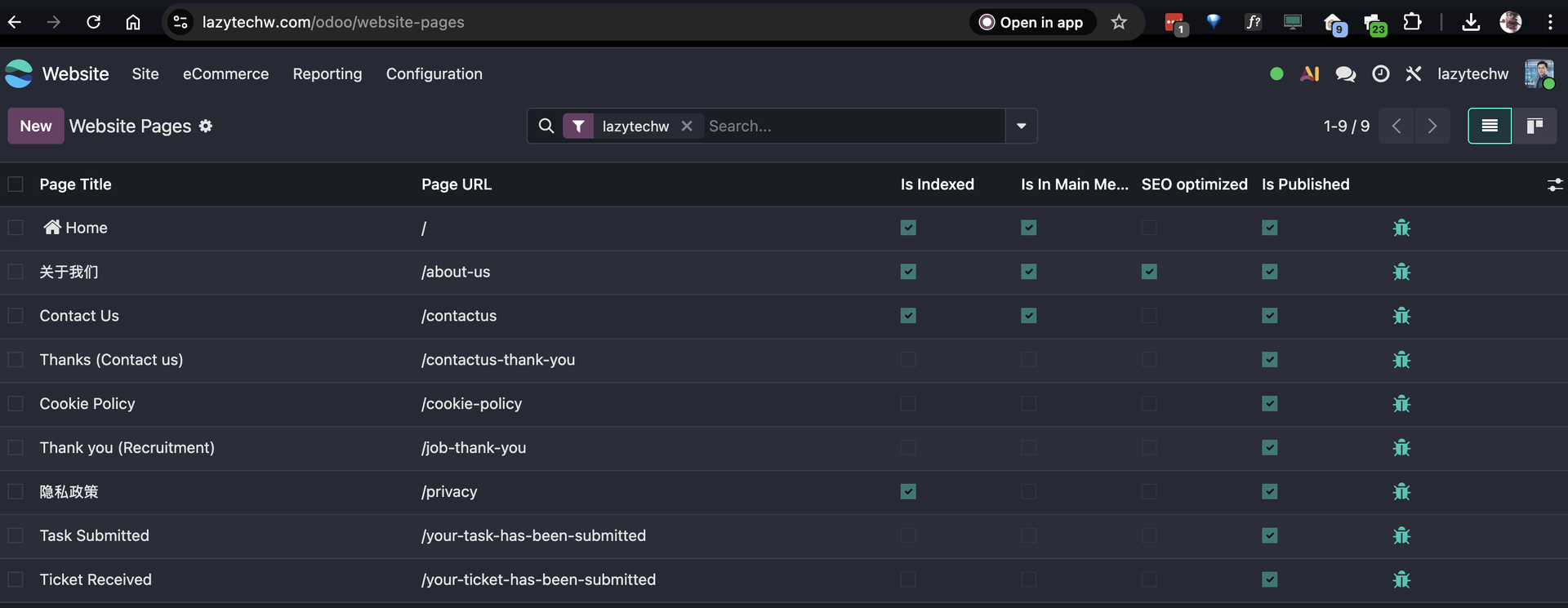Click the browser address bar URL
Screen dimensions: 1568x608
coord(333,22)
